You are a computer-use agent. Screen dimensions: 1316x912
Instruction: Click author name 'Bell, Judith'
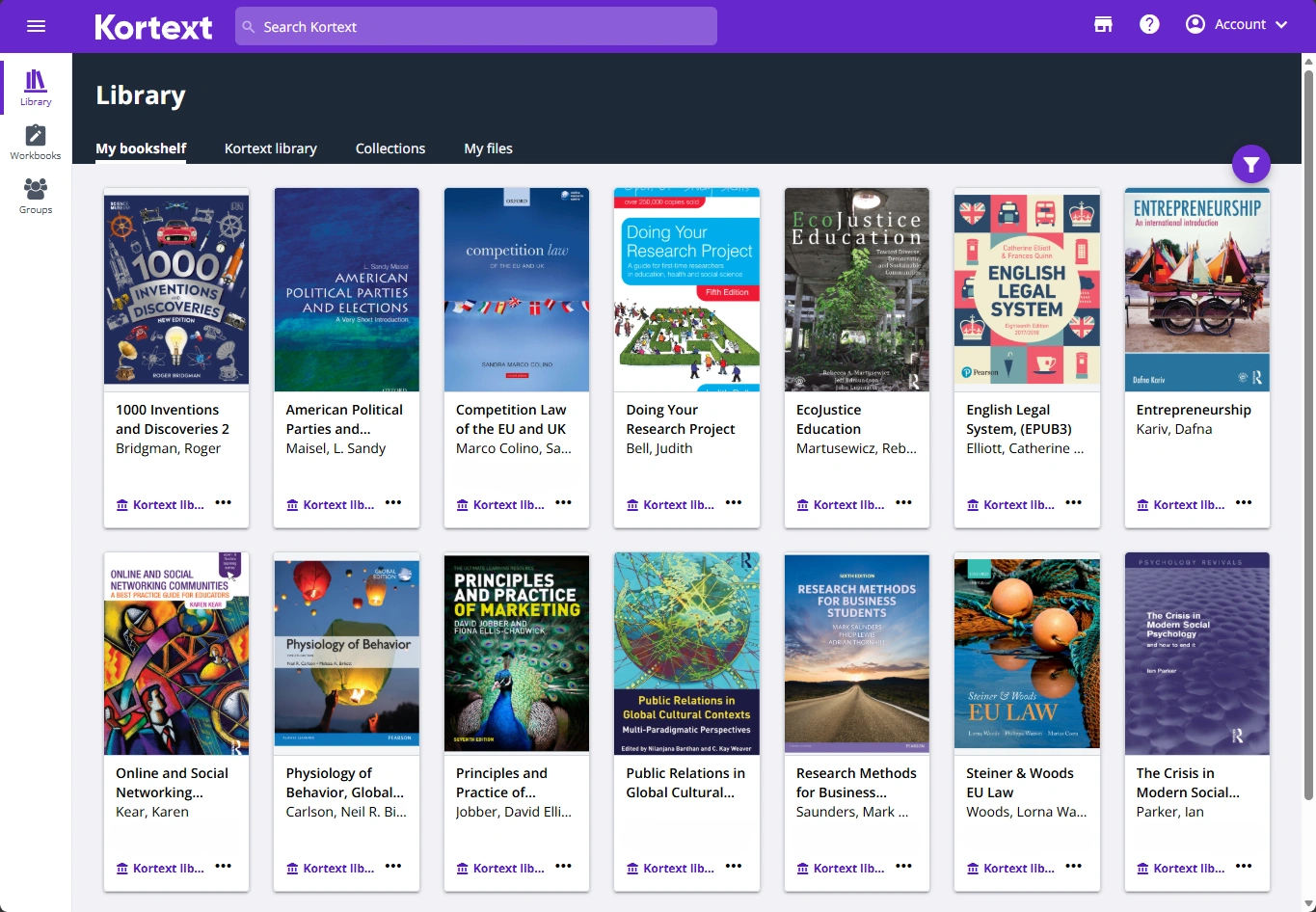click(659, 448)
